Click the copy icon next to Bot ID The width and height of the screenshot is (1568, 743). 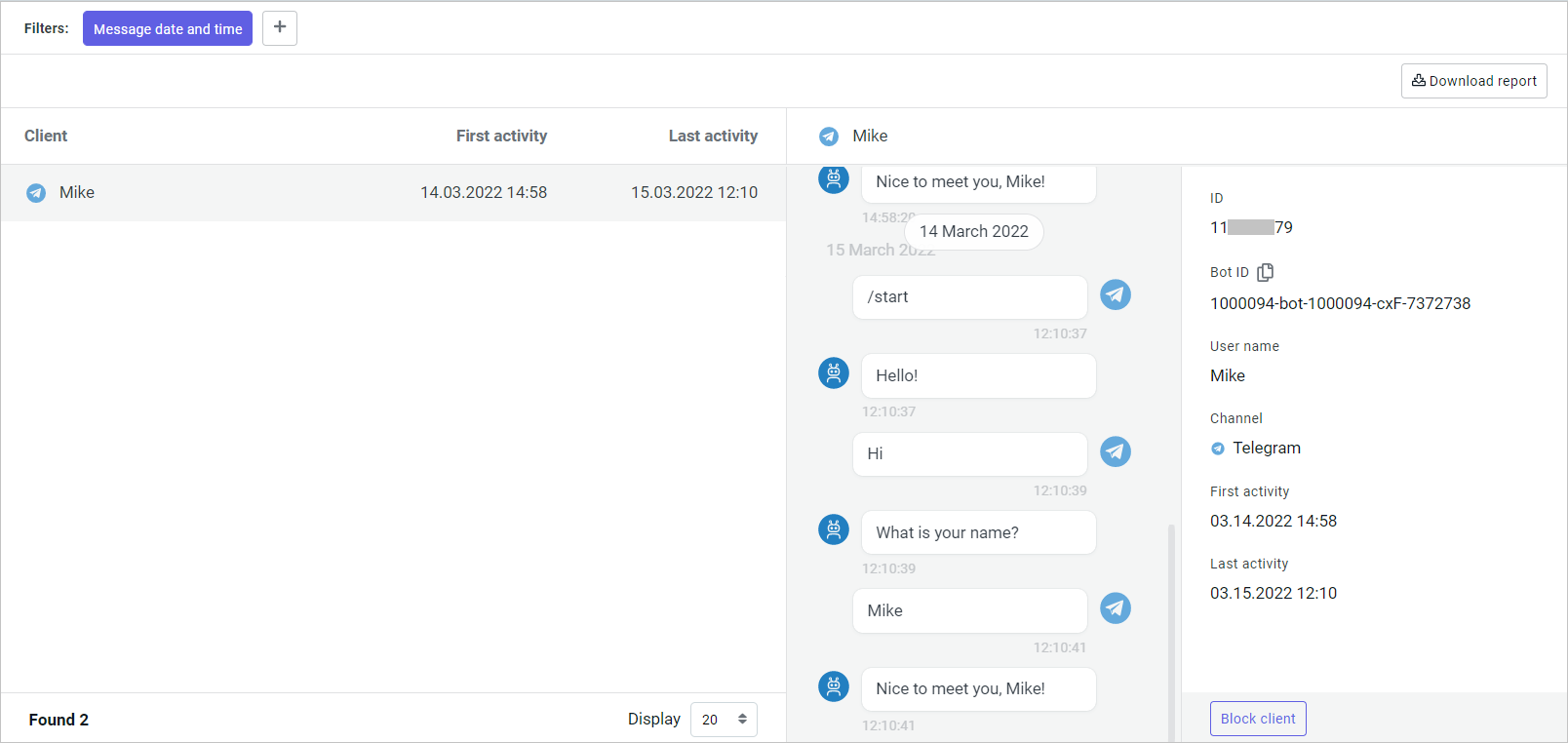click(1265, 272)
